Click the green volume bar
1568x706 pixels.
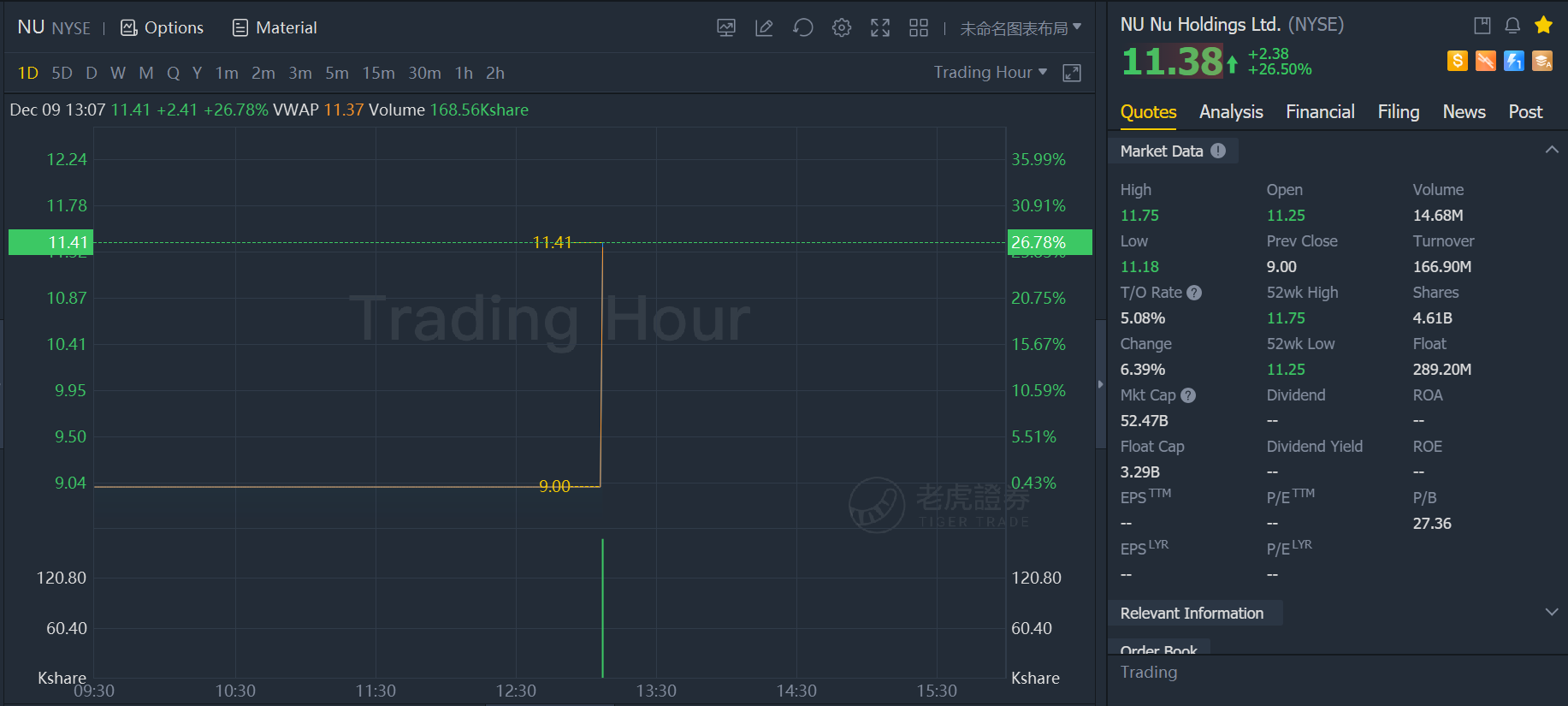click(x=603, y=608)
